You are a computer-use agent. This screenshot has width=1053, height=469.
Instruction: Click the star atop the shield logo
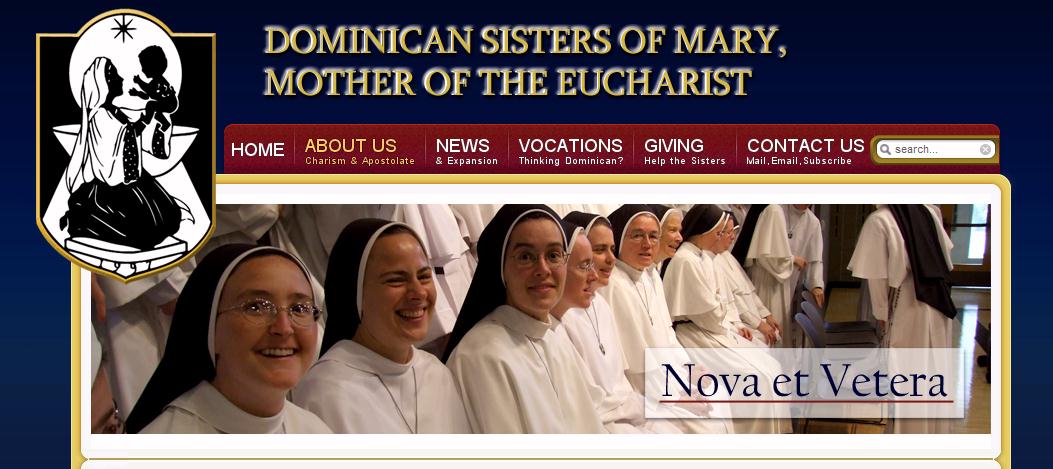pos(123,28)
